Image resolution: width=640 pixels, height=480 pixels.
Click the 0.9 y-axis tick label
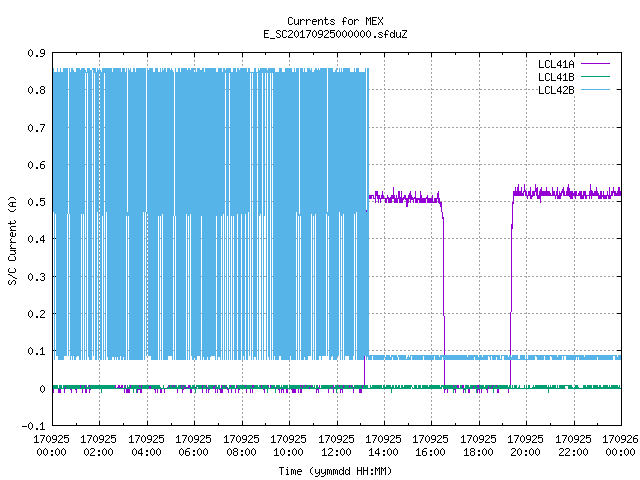tap(36, 53)
